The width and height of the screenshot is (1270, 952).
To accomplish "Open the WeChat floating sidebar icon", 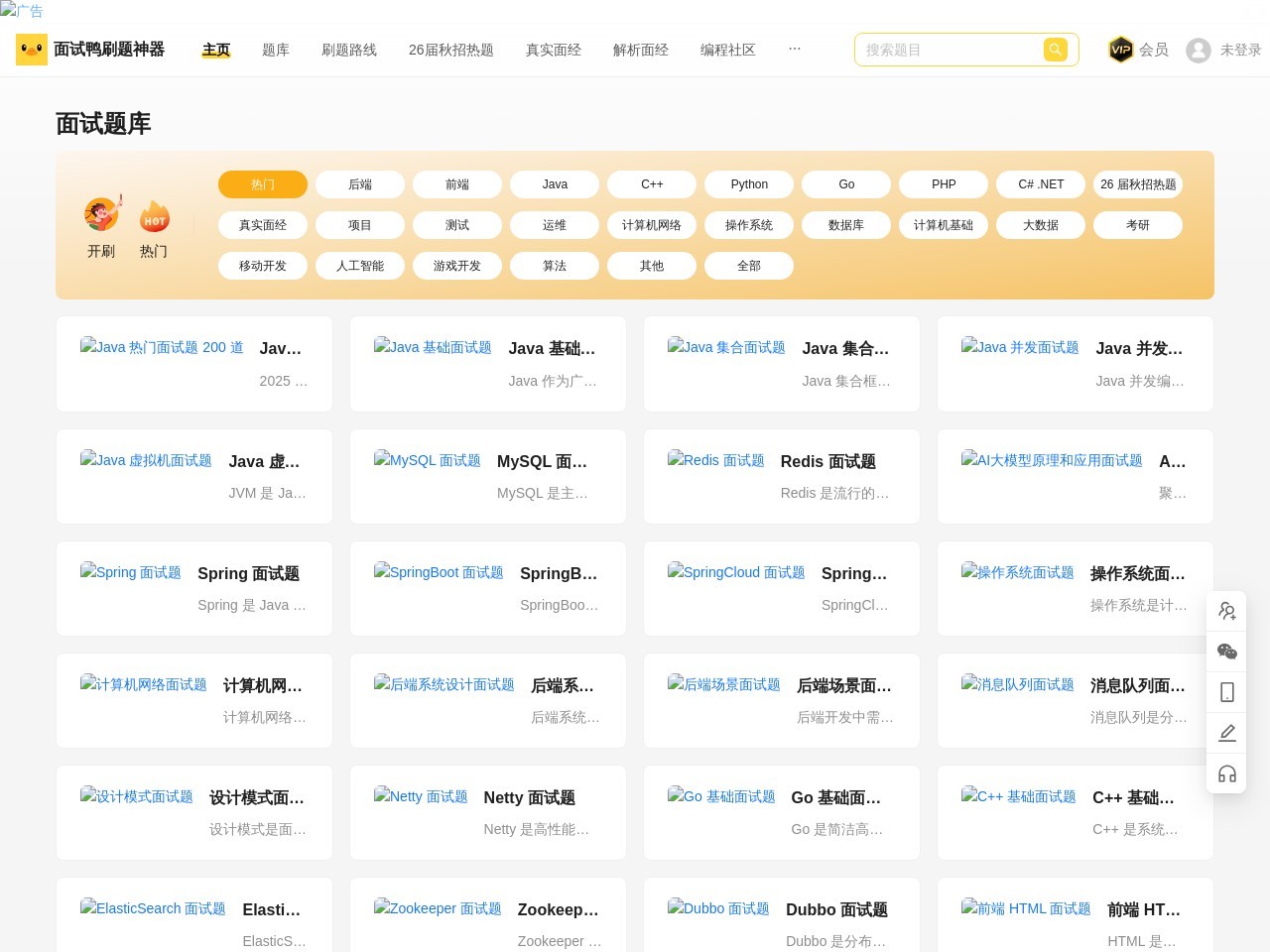I will [1227, 652].
